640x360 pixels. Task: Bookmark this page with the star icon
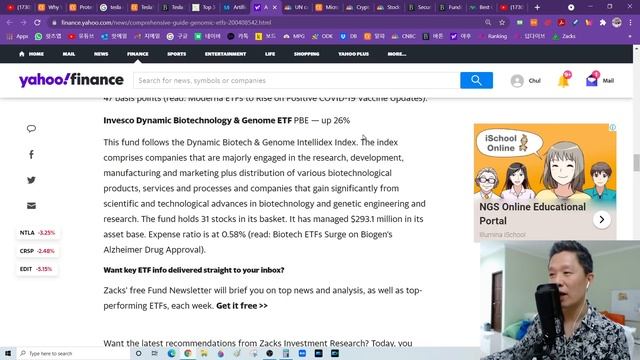click(502, 22)
